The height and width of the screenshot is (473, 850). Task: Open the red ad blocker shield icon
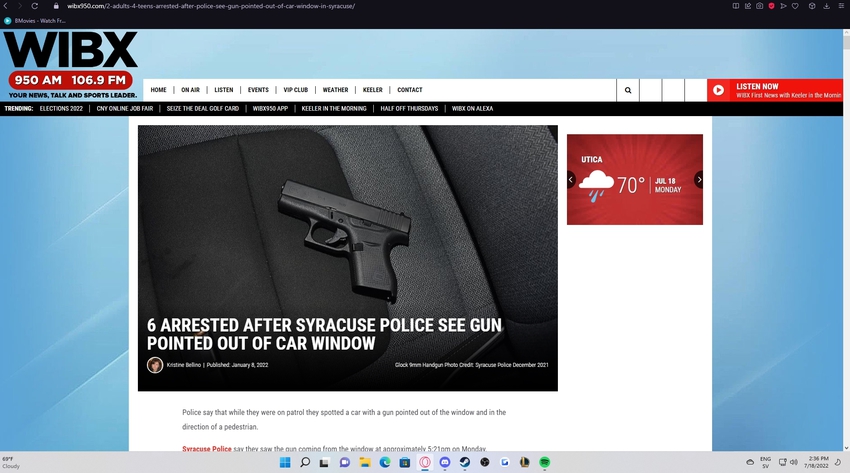(x=771, y=6)
